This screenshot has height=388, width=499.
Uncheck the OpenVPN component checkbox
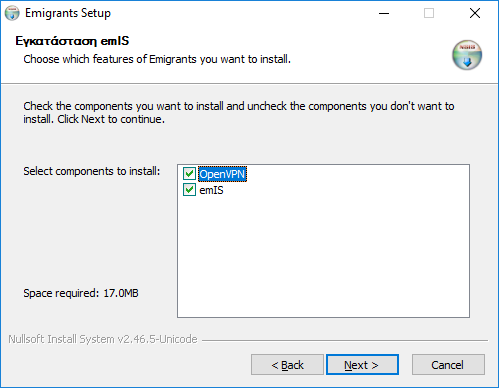pyautogui.click(x=189, y=174)
